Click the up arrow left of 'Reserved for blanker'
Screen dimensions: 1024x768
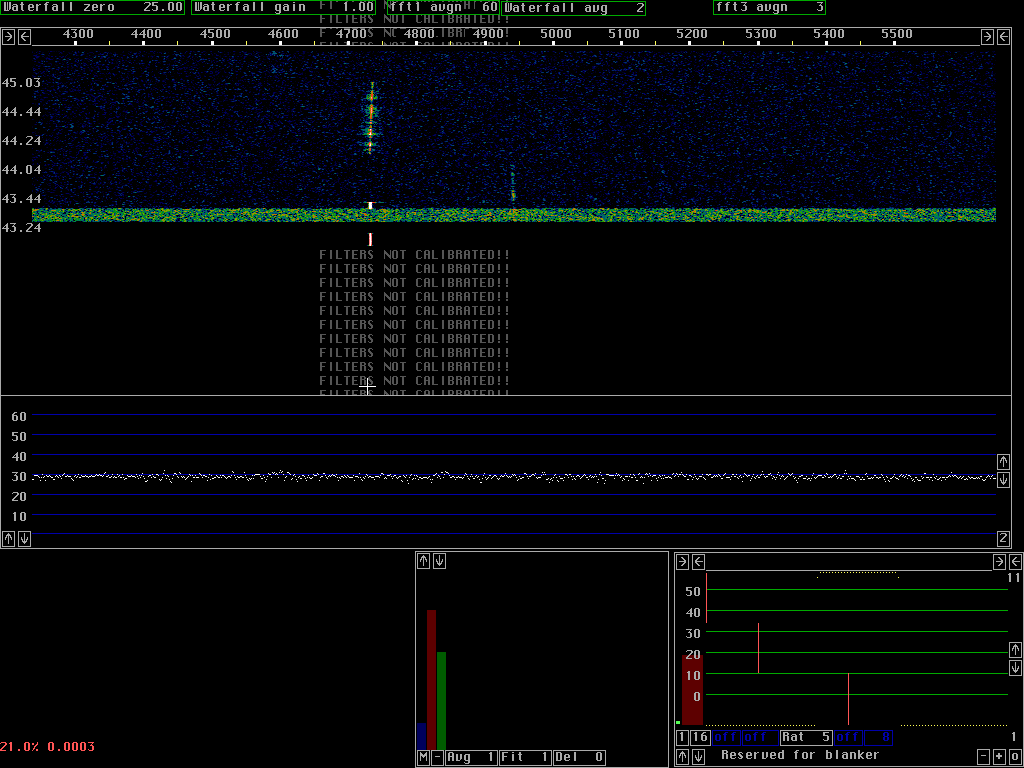[x=682, y=757]
